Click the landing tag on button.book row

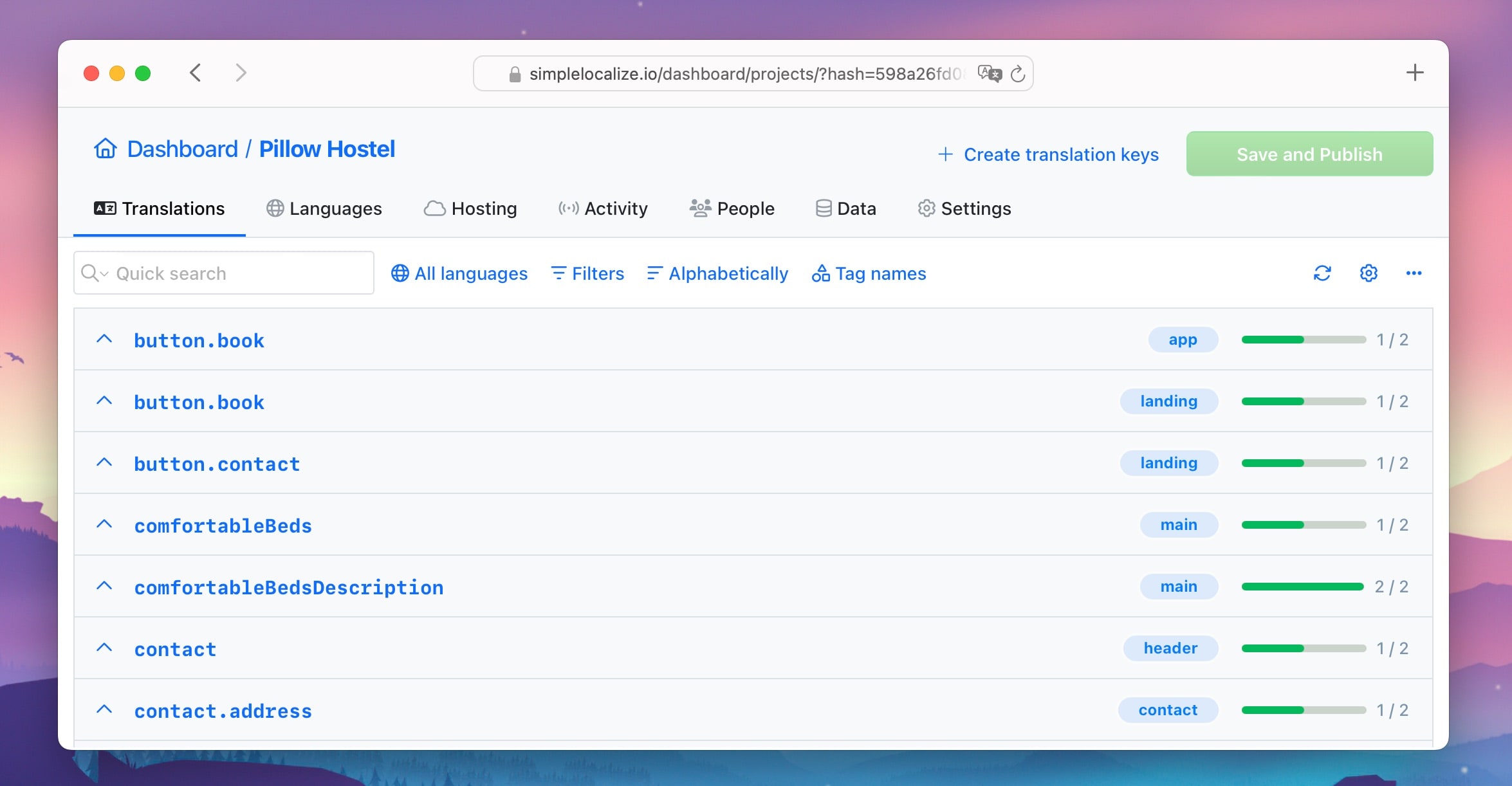pyautogui.click(x=1168, y=401)
